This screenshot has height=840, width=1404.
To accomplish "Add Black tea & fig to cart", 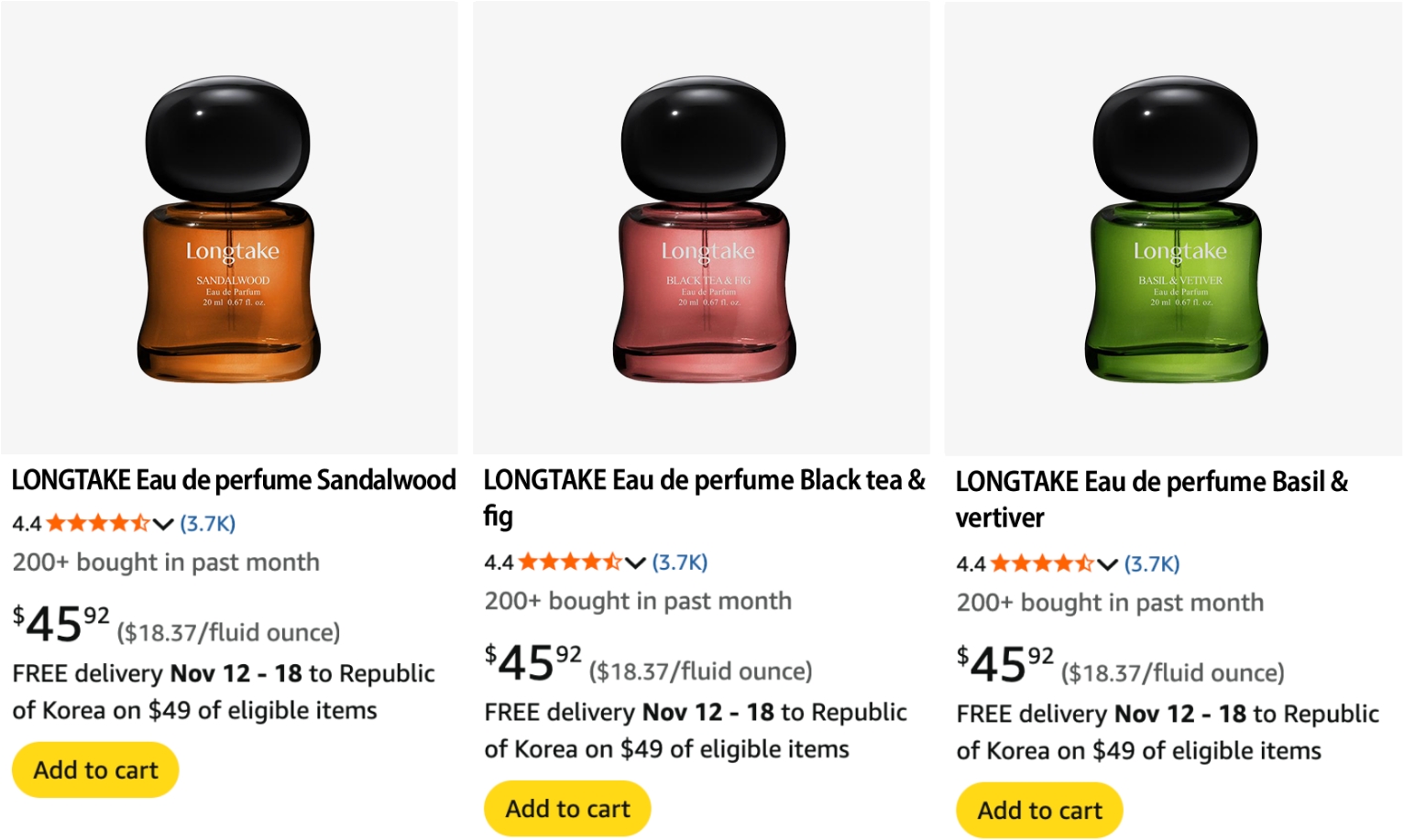I will point(566,808).
